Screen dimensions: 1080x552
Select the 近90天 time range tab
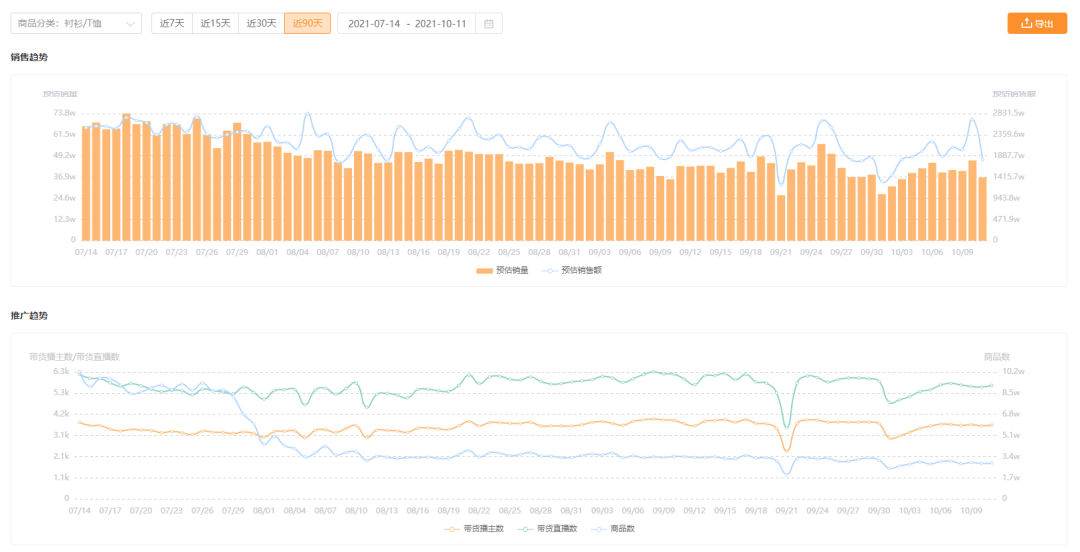click(x=307, y=23)
